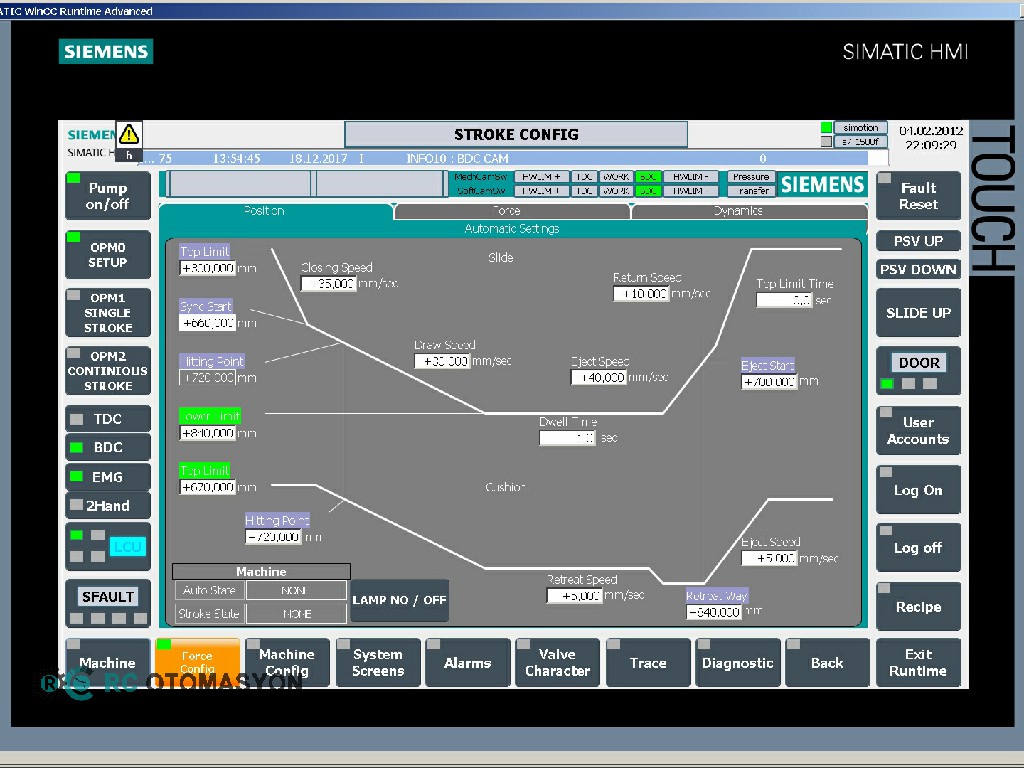Select the Return Speed value field
Viewport: 1024px width, 768px height.
(641, 294)
